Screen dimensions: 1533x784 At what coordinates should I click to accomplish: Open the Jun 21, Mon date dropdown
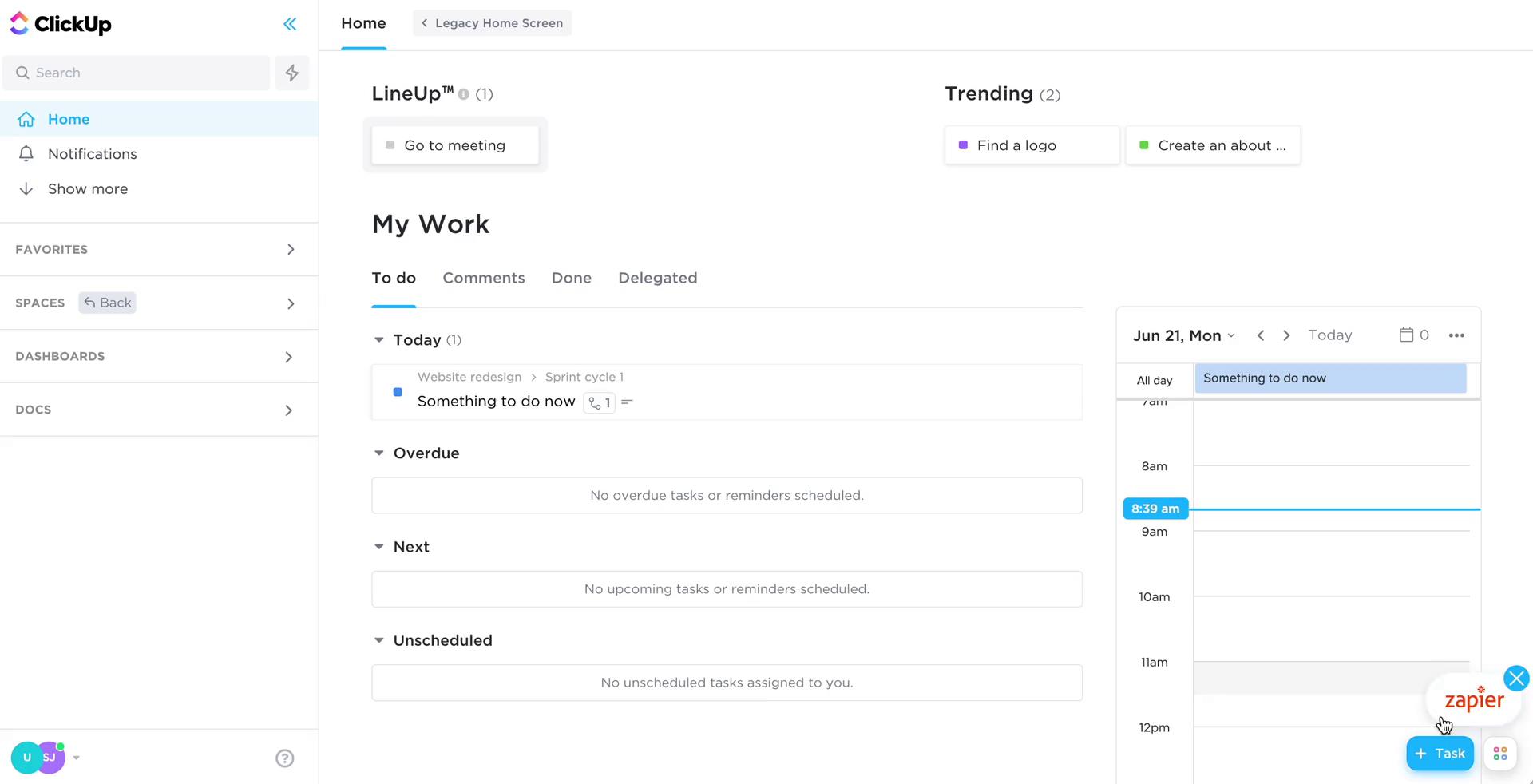1184,335
